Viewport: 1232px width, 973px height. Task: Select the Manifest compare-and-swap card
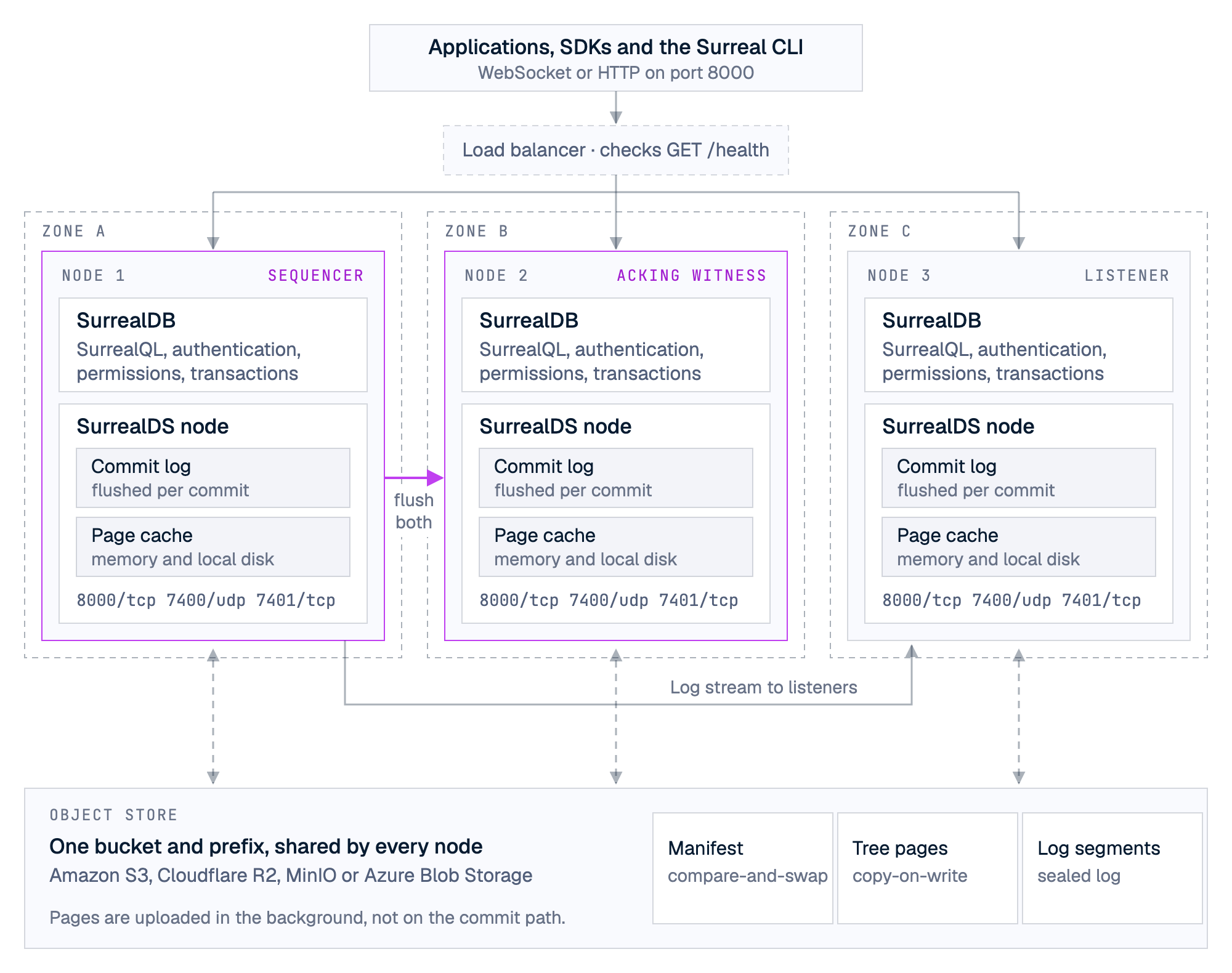[743, 868]
